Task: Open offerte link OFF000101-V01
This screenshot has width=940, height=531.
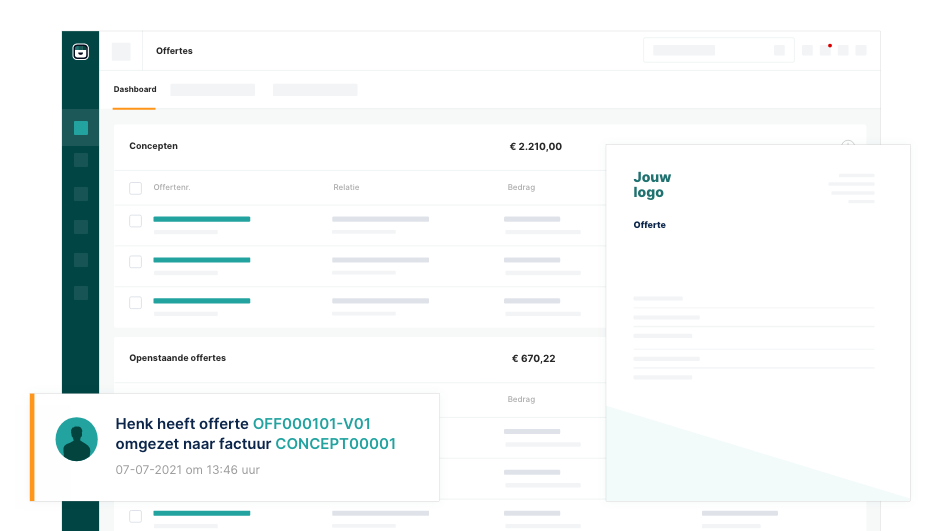Action: [311, 424]
